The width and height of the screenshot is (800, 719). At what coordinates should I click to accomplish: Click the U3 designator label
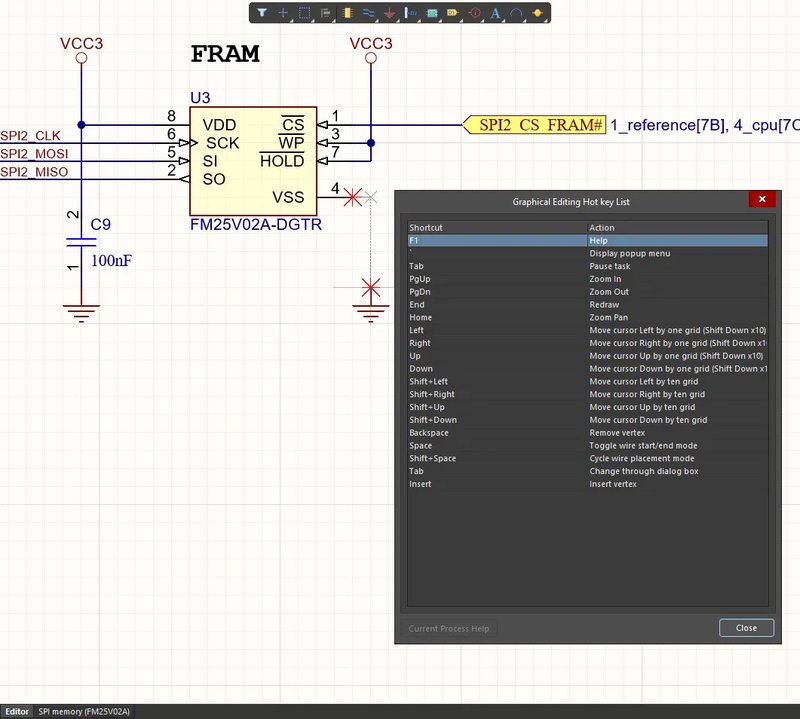[x=200, y=97]
